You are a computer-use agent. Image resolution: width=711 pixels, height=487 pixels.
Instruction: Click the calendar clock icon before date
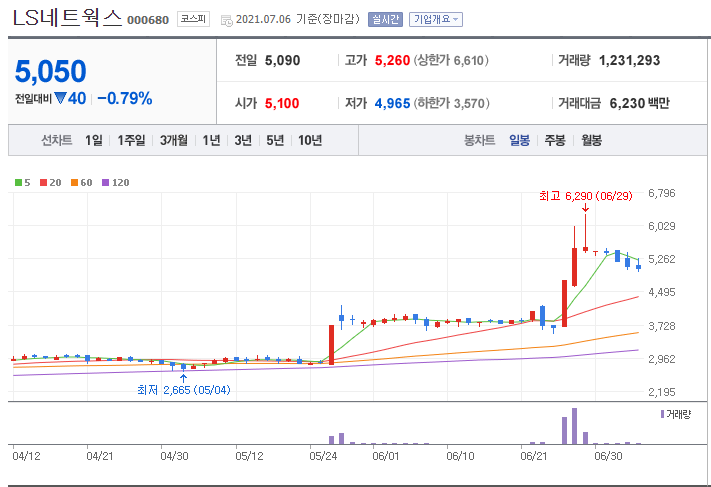tap(226, 20)
